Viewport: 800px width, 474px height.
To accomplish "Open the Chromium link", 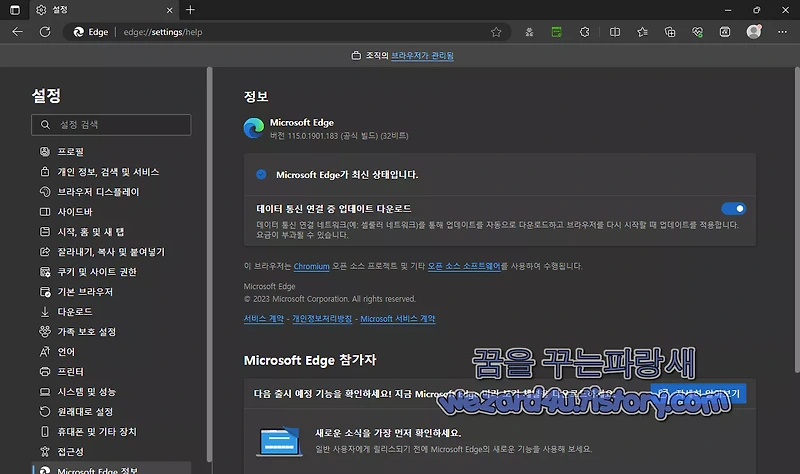I will pyautogui.click(x=311, y=266).
